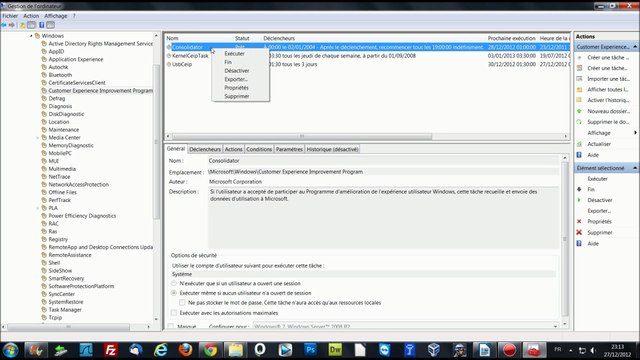Screen dimensions: 640x360
Task: Open the Action menu in menu bar
Action: pos(31,16)
